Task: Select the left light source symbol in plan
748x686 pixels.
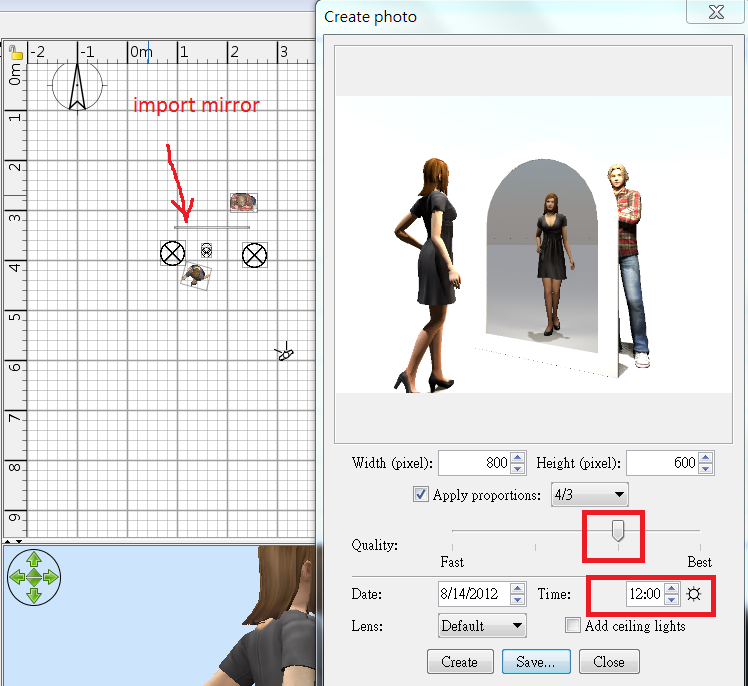Action: [173, 253]
